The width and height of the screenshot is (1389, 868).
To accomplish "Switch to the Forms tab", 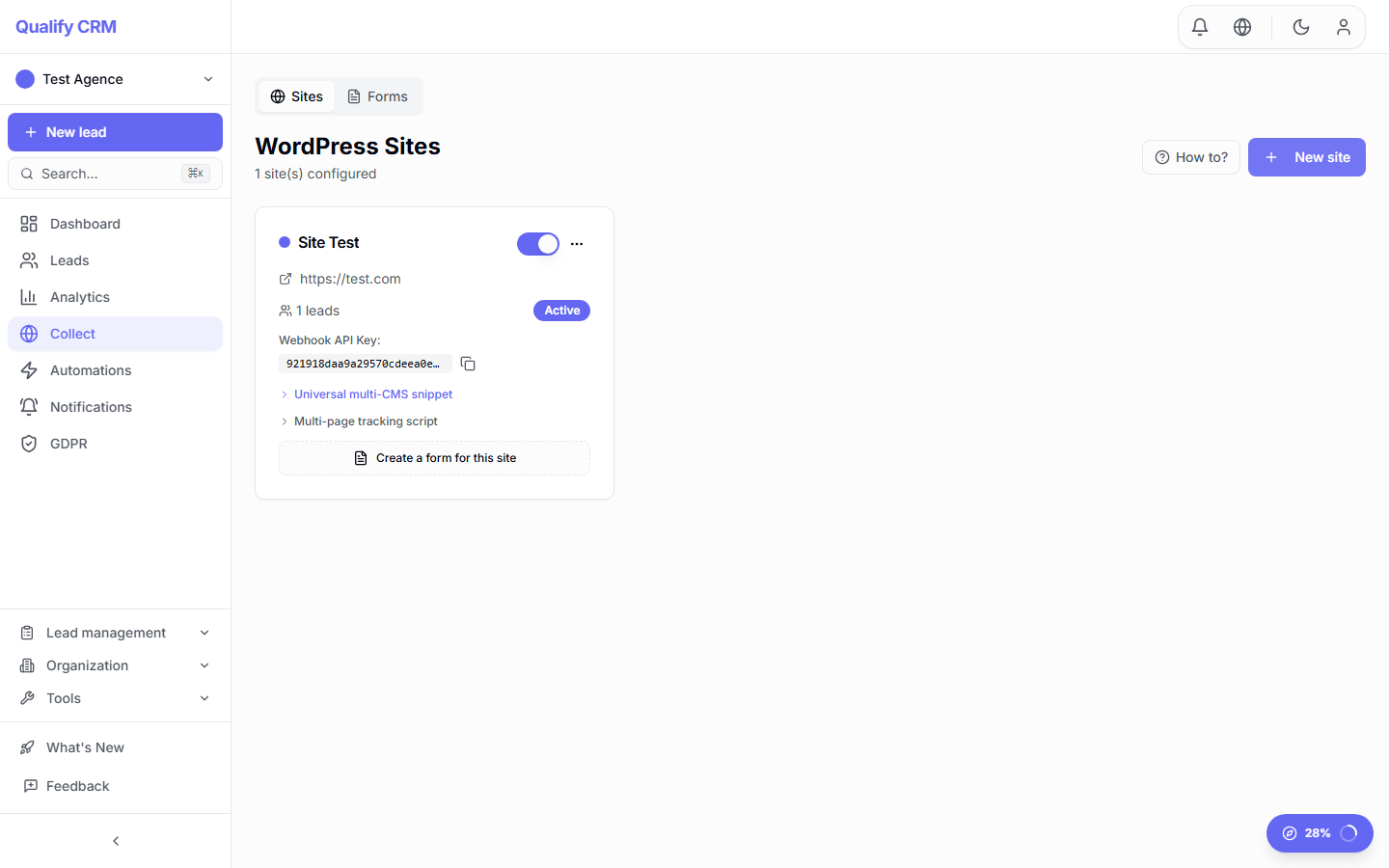I will [x=377, y=96].
